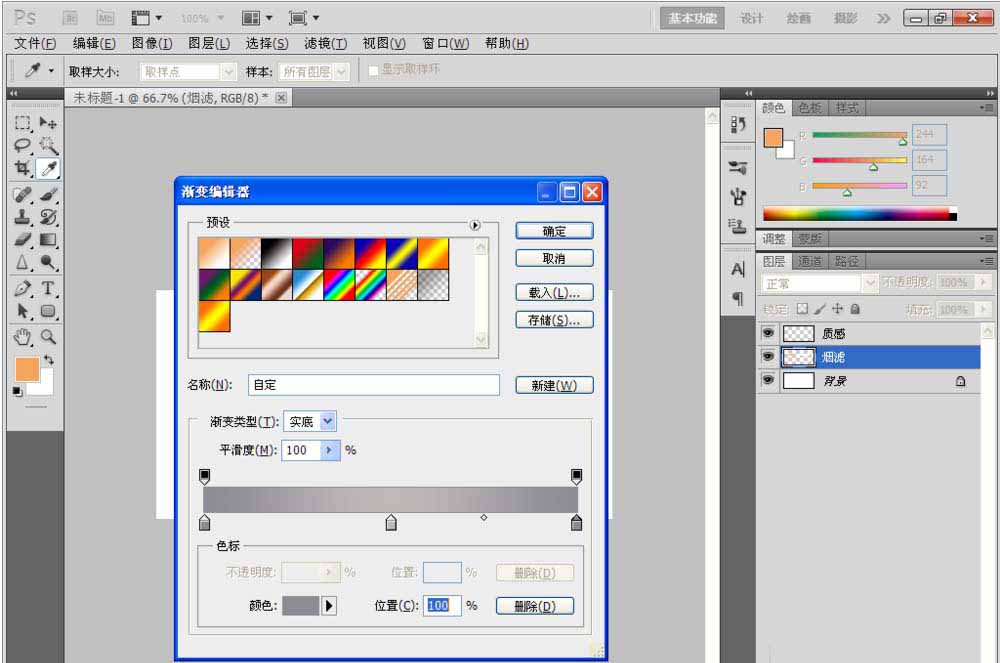This screenshot has width=1000, height=663.
Task: Switch to 色板 tab
Action: pos(809,108)
